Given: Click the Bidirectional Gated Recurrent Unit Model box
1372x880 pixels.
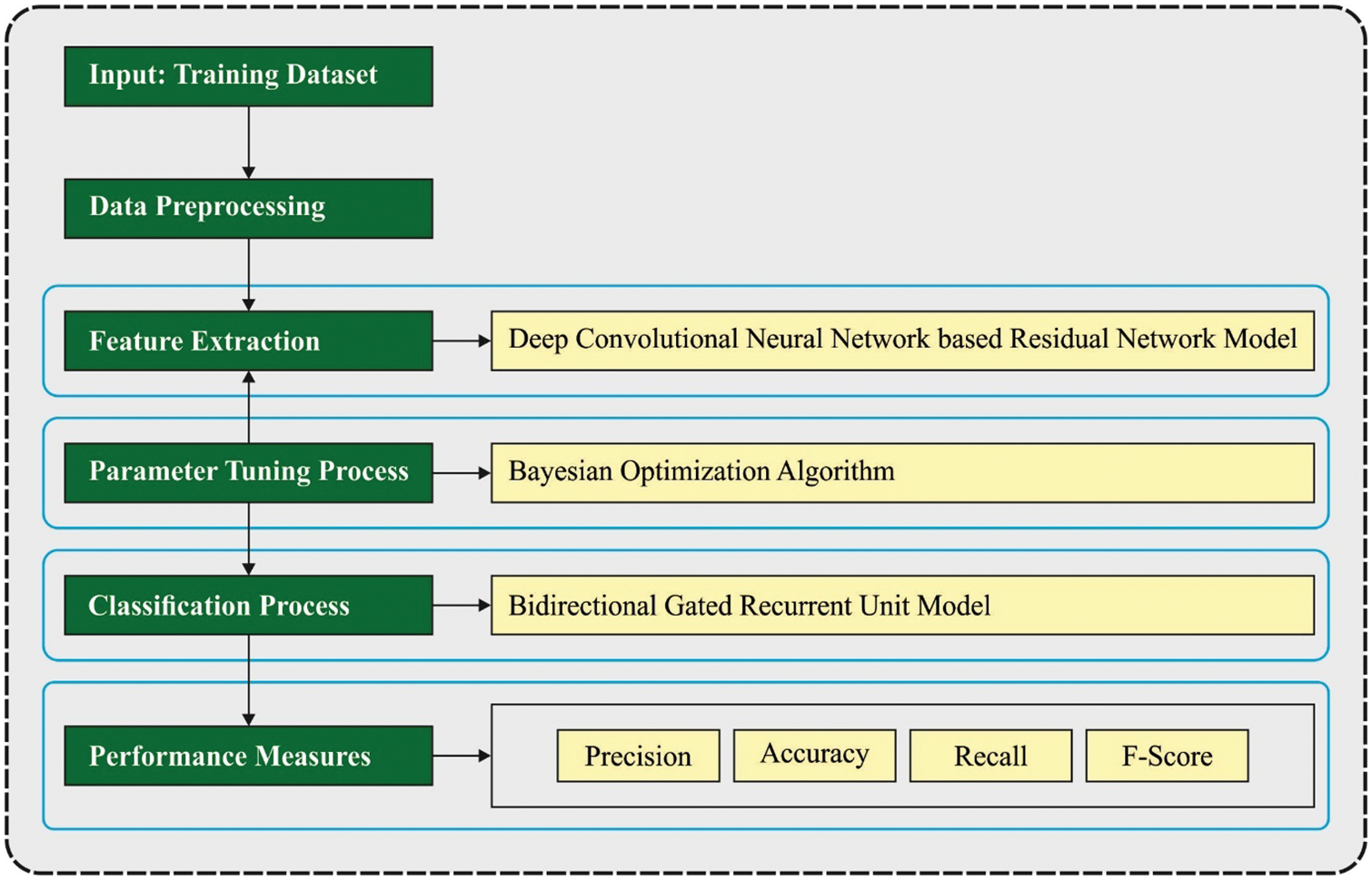Looking at the screenshot, I should tap(904, 605).
